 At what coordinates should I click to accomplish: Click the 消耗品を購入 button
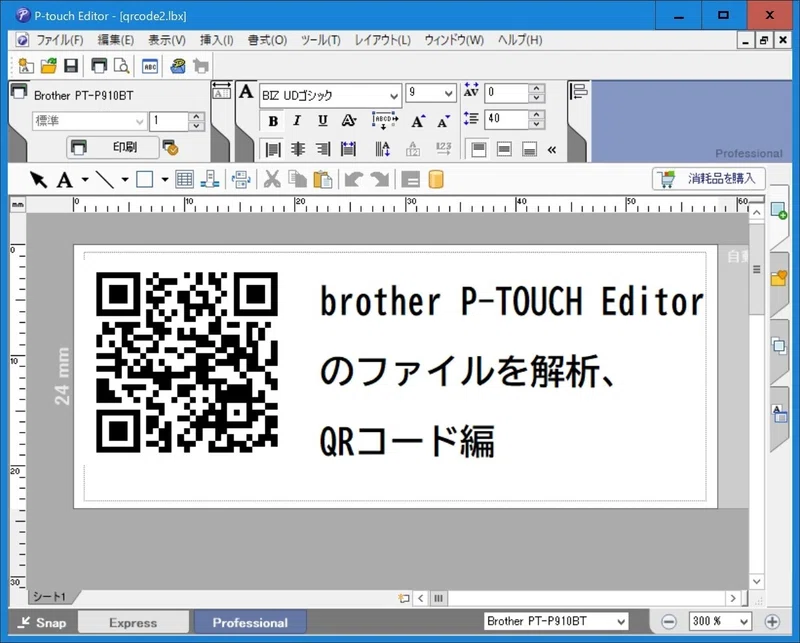(x=709, y=179)
